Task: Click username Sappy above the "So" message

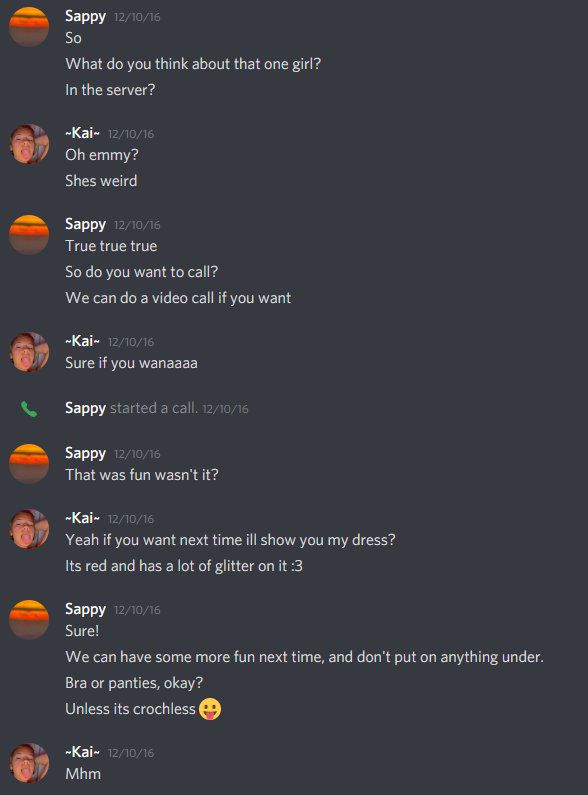Action: [x=85, y=17]
